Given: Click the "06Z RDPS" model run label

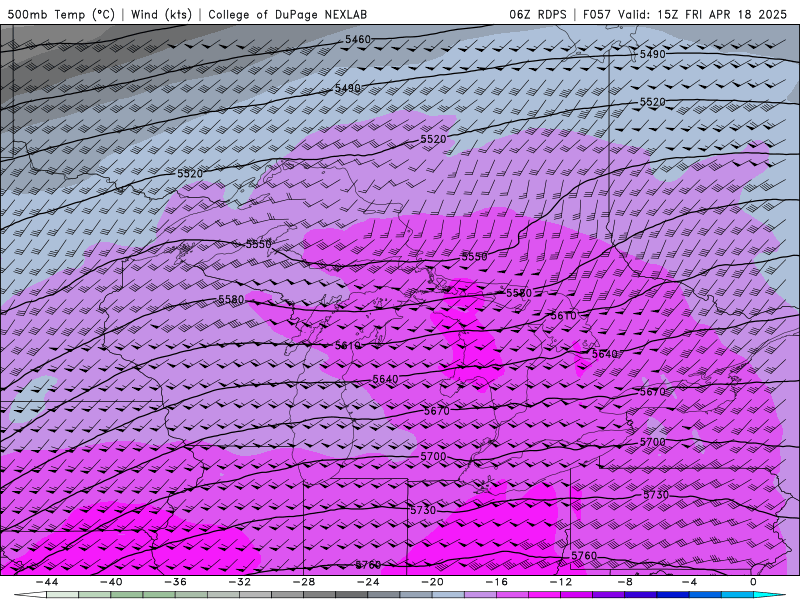Looking at the screenshot, I should (538, 14).
